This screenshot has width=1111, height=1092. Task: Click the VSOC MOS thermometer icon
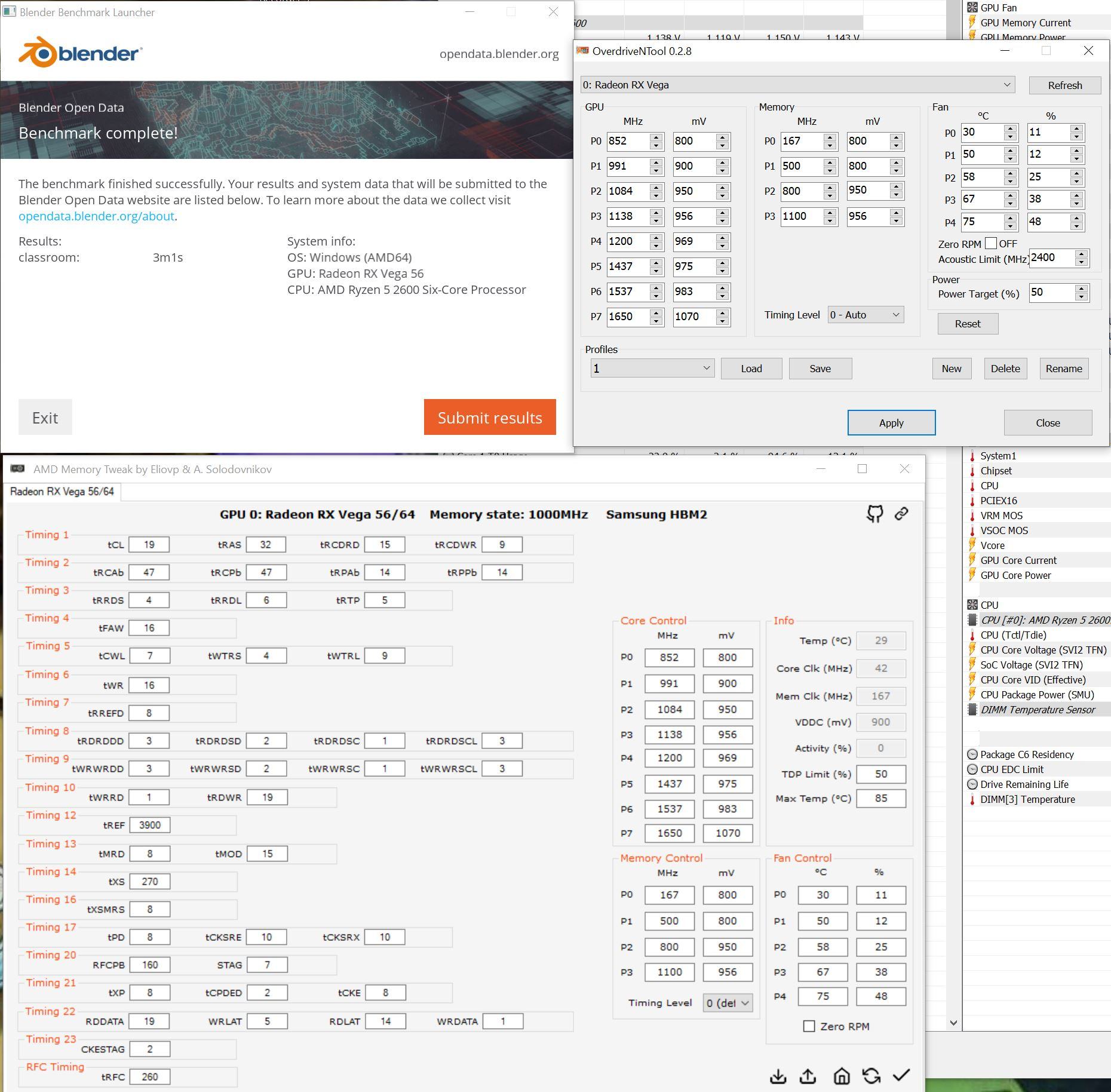pyautogui.click(x=972, y=530)
